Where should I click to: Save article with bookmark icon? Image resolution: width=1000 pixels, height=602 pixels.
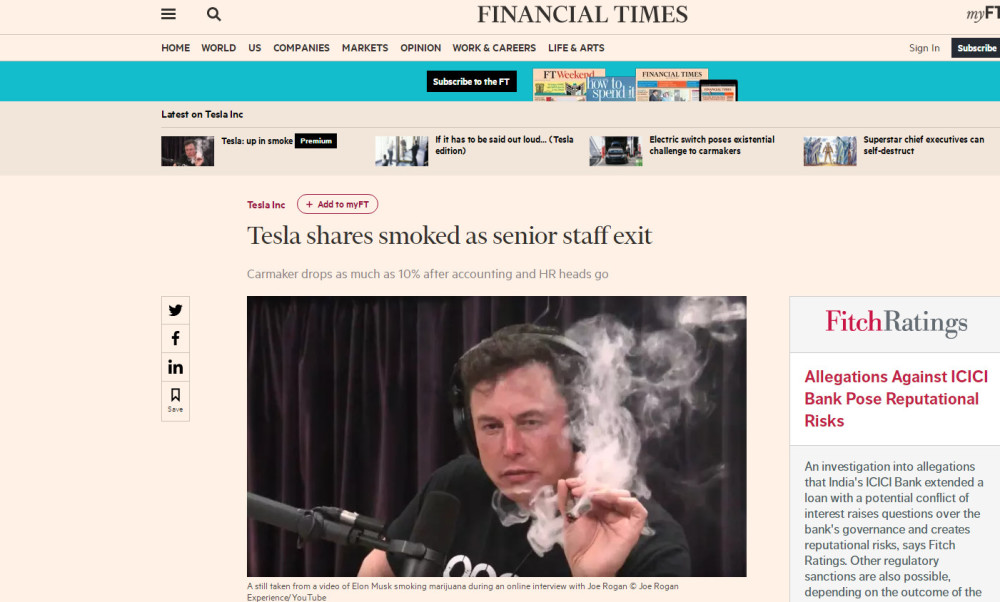coord(175,400)
